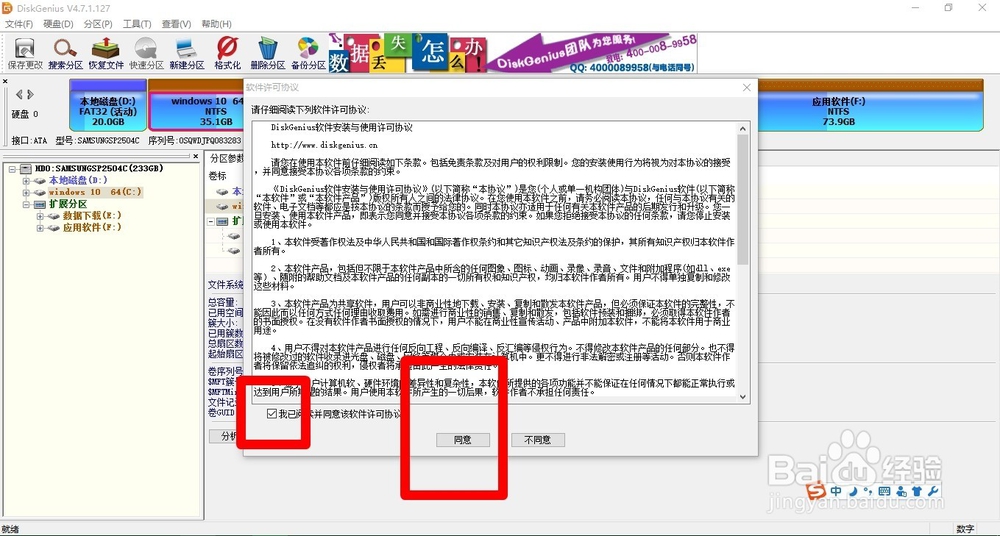Go to next disk with right arrow

click(x=30, y=94)
